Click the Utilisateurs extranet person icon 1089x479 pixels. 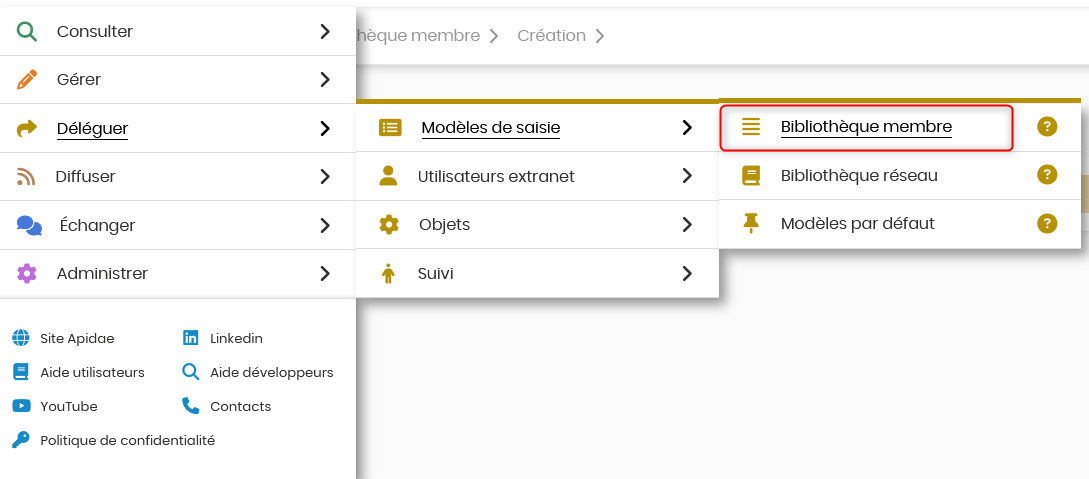click(388, 176)
